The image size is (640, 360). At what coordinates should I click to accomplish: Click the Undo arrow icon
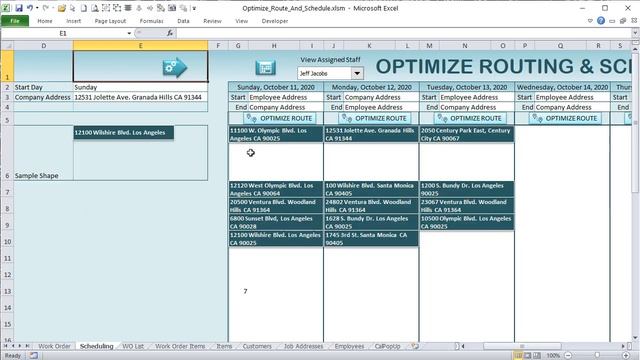[x=30, y=8]
